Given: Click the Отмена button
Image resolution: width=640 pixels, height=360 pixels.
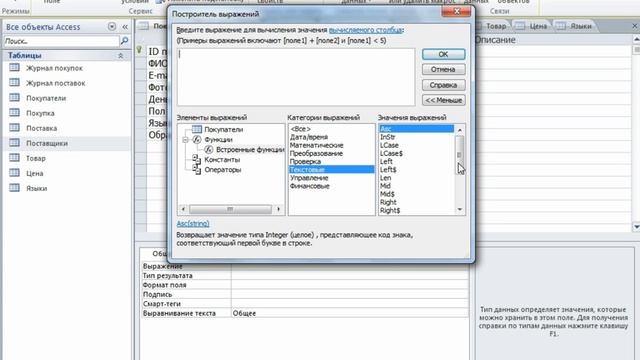Looking at the screenshot, I should tap(443, 69).
